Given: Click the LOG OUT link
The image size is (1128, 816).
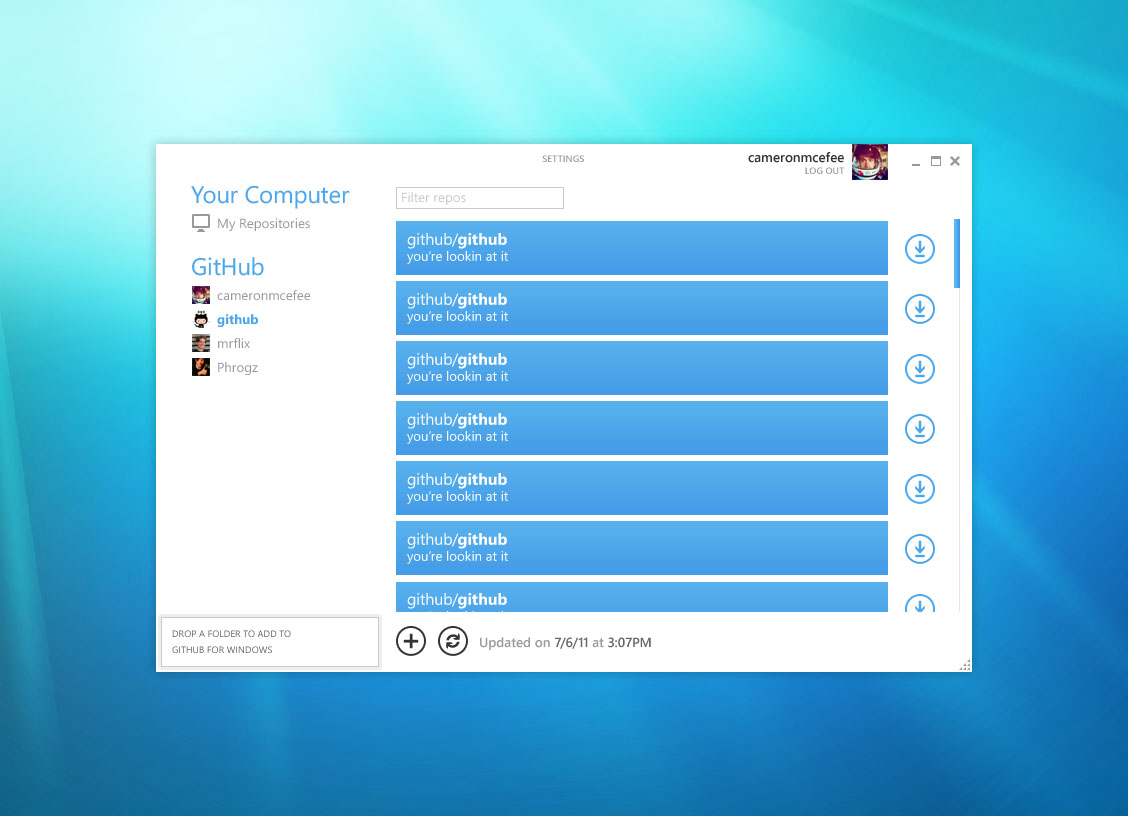Looking at the screenshot, I should click(x=824, y=171).
